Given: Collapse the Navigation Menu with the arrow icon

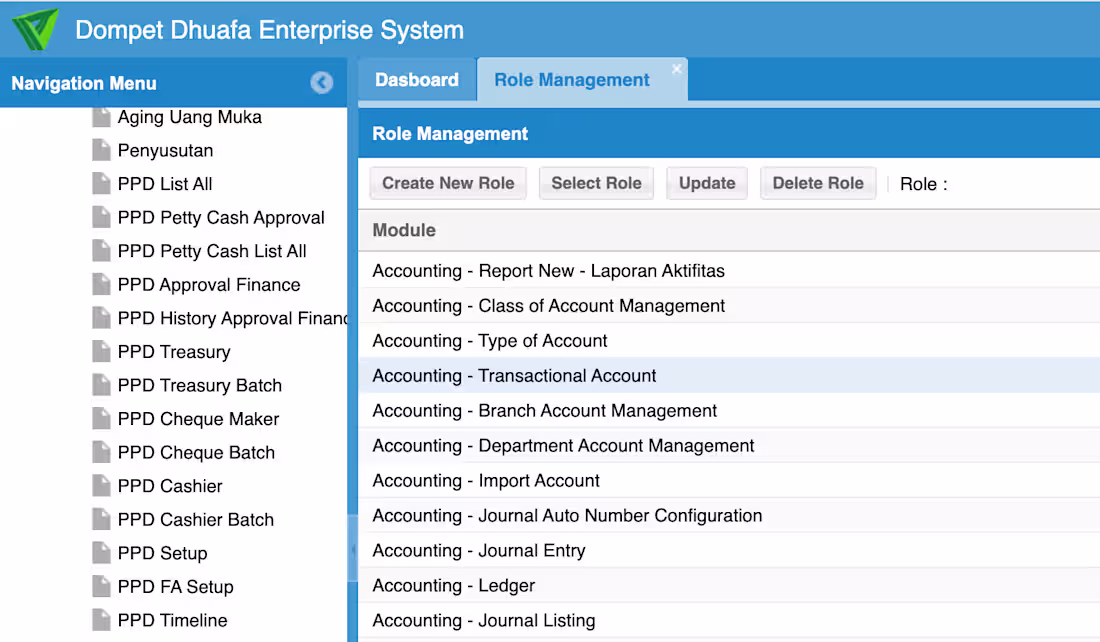Looking at the screenshot, I should 321,83.
